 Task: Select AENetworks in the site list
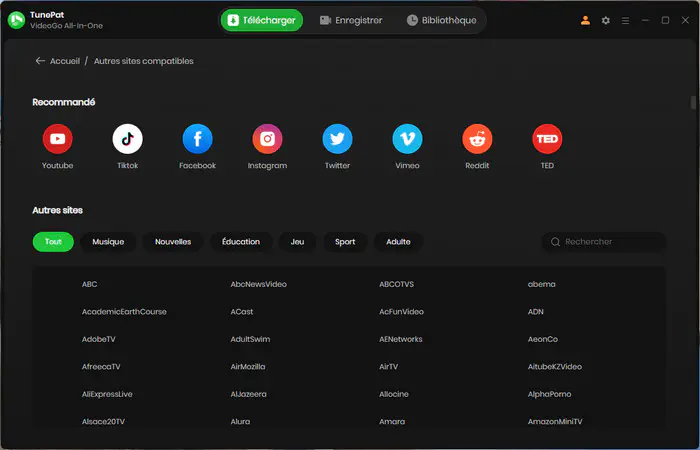[x=401, y=339]
